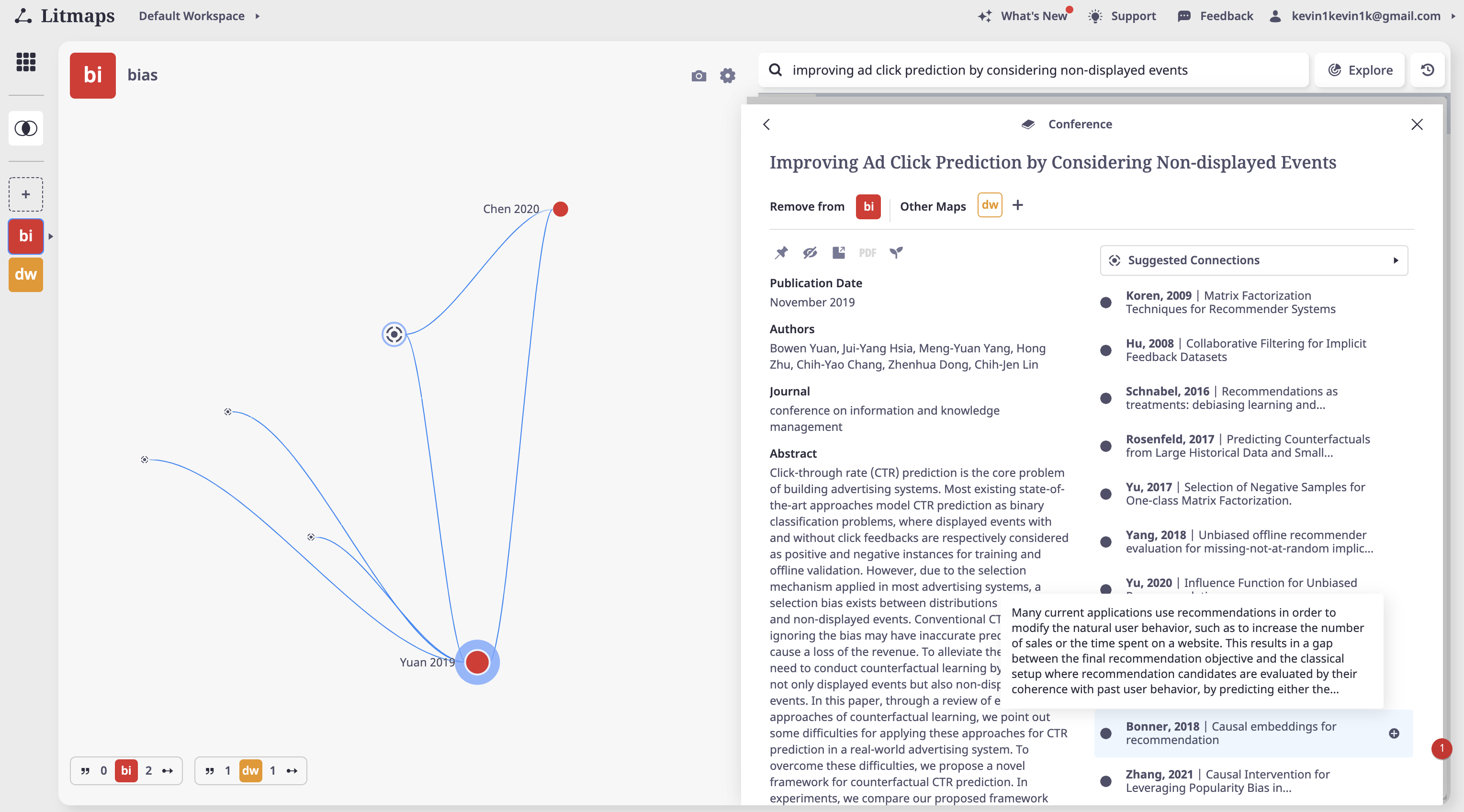The width and height of the screenshot is (1464, 812).
Task: Open the account menu kevin1kevin1k@gmail.com
Action: click(1363, 16)
